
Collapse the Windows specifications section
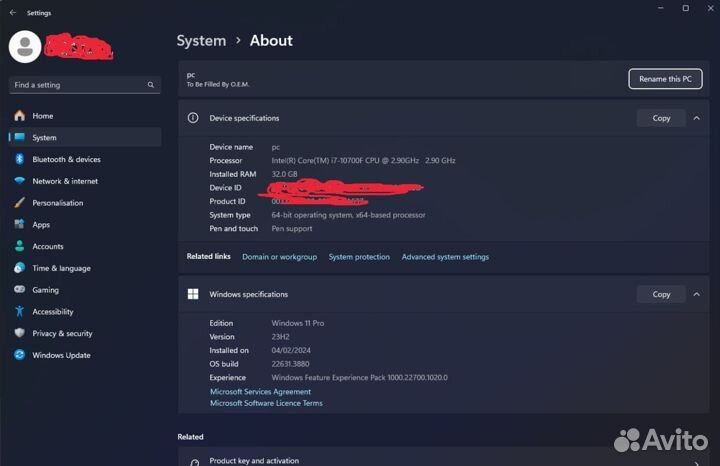tap(697, 294)
